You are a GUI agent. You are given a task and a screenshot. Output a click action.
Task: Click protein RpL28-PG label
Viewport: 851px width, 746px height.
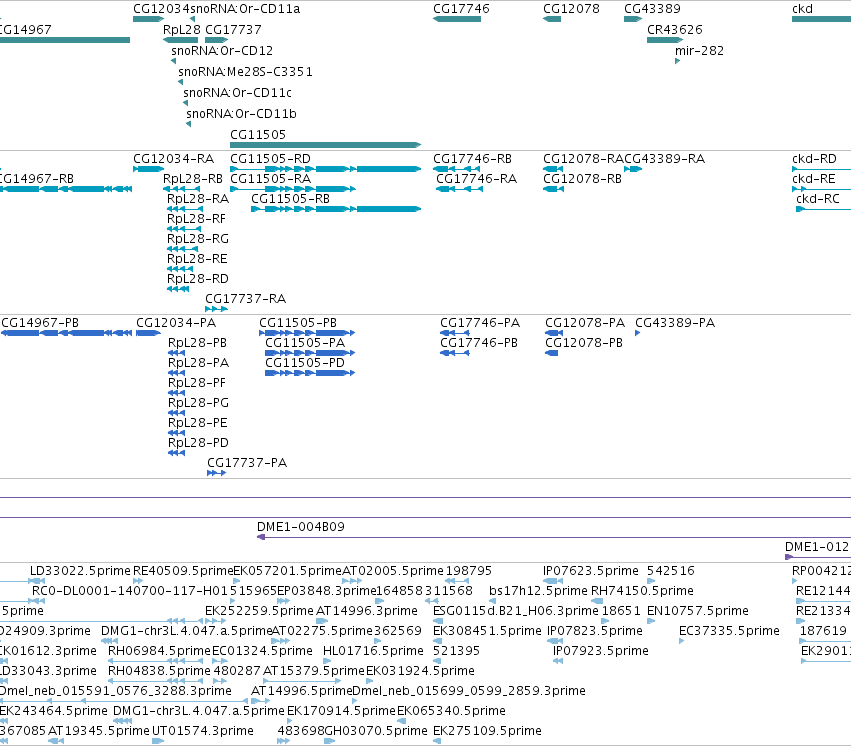coord(199,403)
